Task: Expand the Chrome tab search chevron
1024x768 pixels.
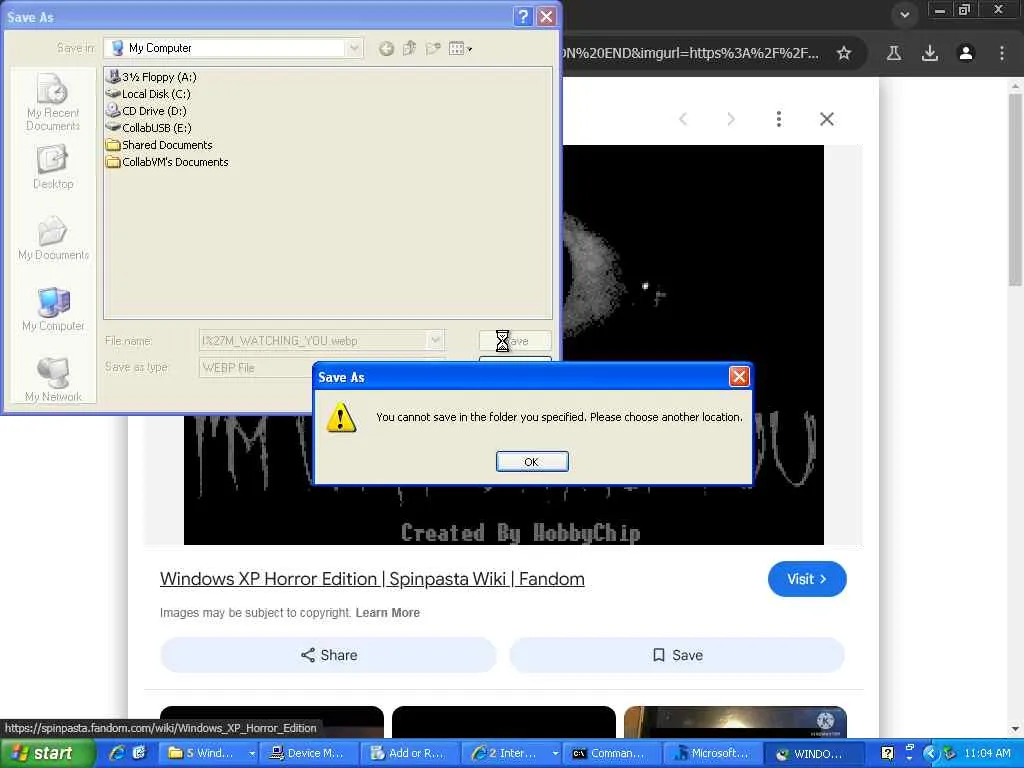Action: [904, 14]
